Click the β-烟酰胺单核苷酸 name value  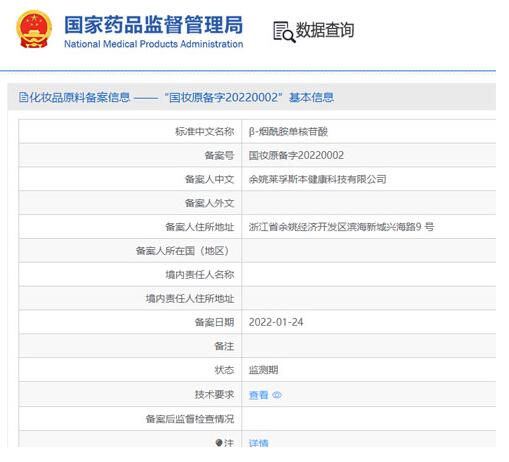(288, 131)
